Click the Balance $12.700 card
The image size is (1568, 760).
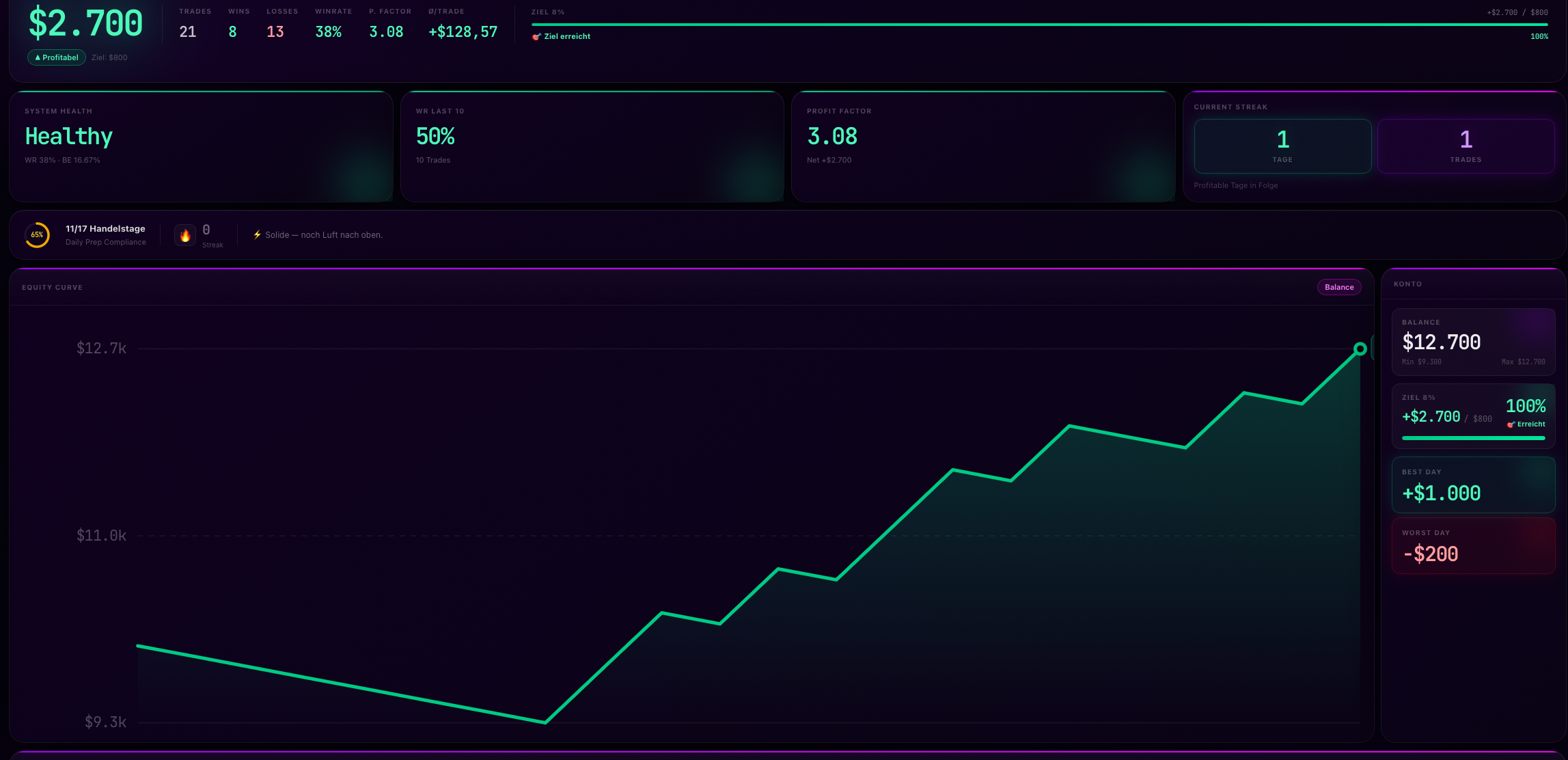coord(1473,342)
